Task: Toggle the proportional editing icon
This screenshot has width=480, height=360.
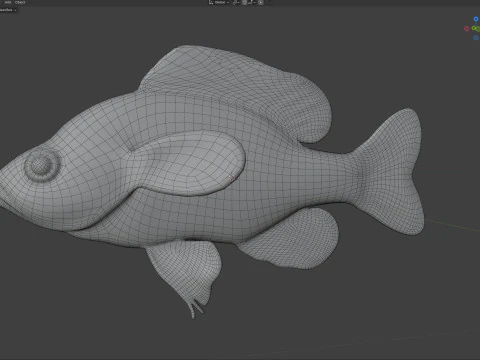Action: [260, 2]
